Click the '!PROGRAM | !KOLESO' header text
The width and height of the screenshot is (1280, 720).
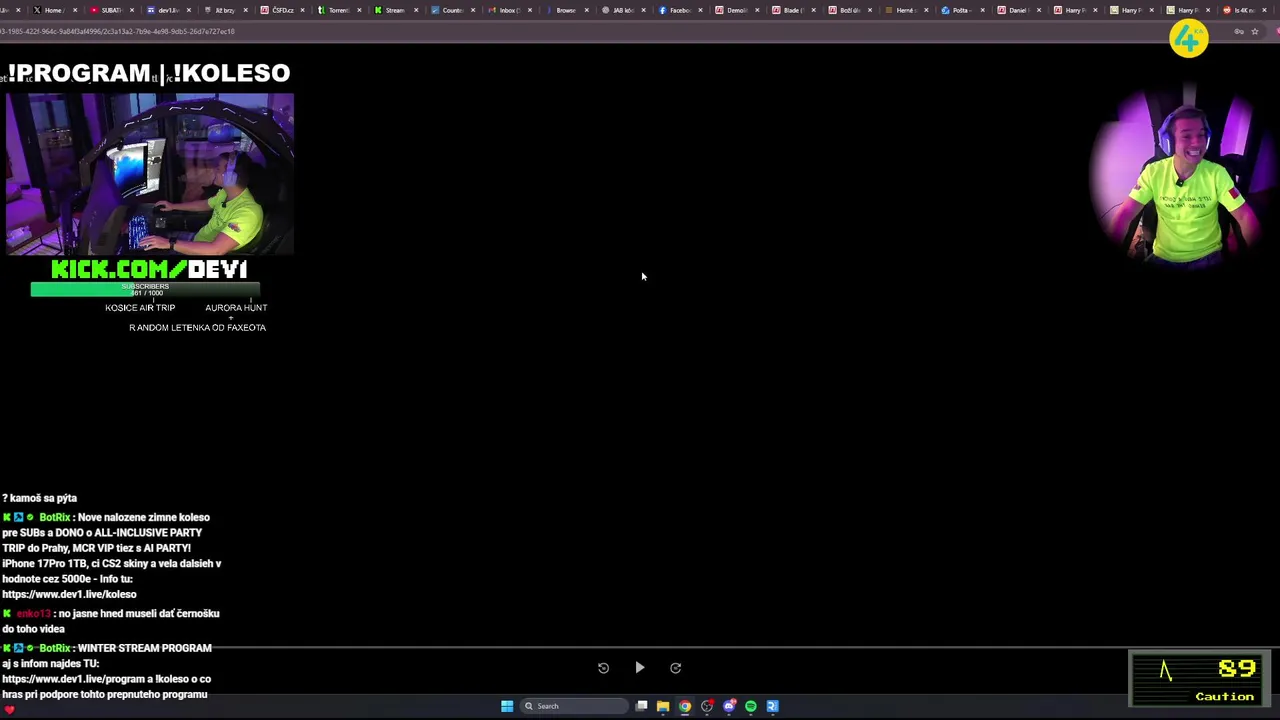point(148,73)
